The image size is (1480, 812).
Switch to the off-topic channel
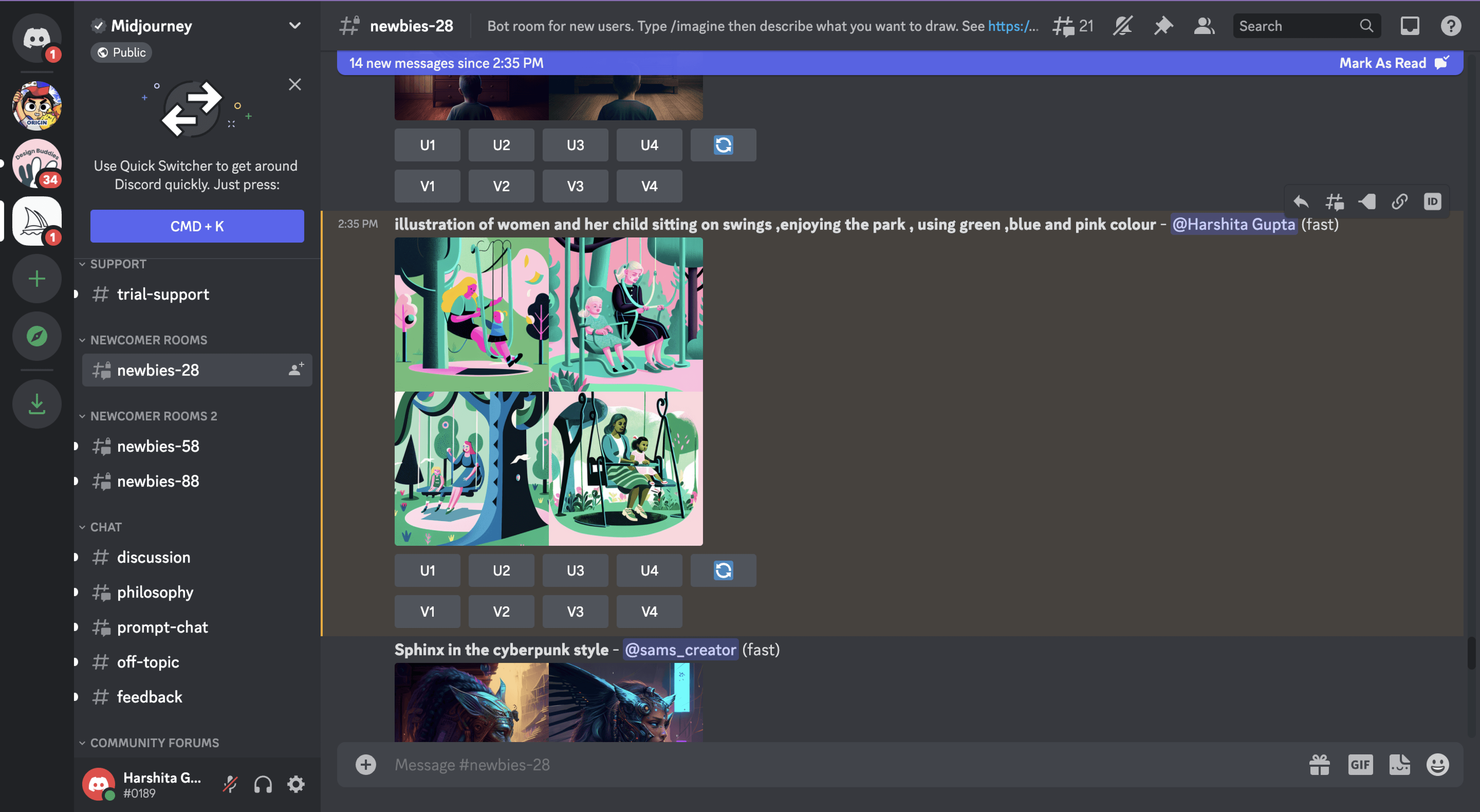[x=197, y=662]
